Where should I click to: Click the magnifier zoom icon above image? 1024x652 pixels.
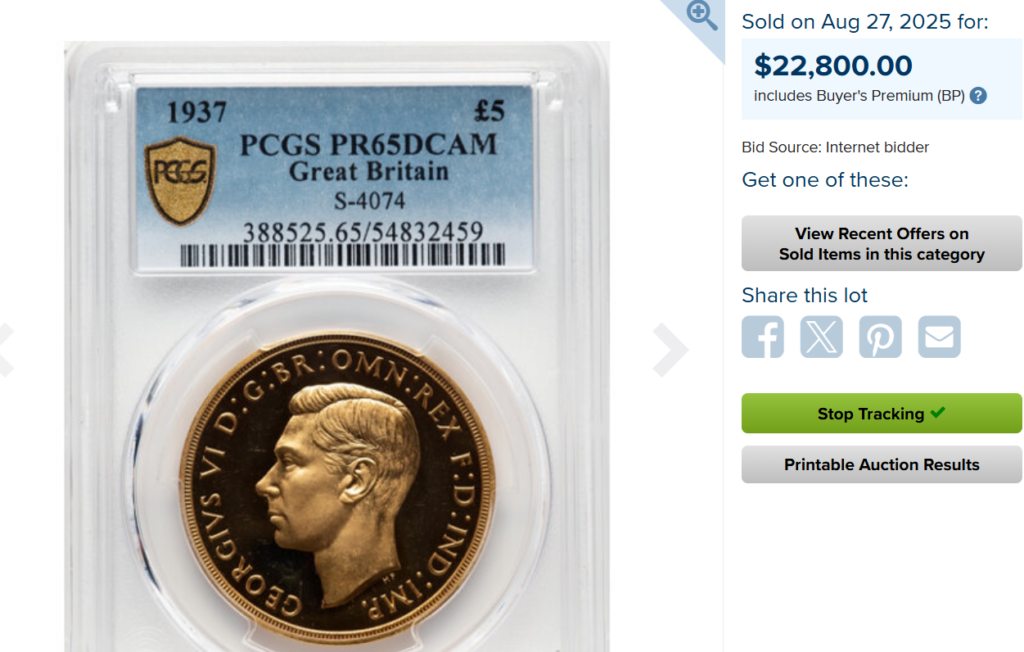point(702,15)
